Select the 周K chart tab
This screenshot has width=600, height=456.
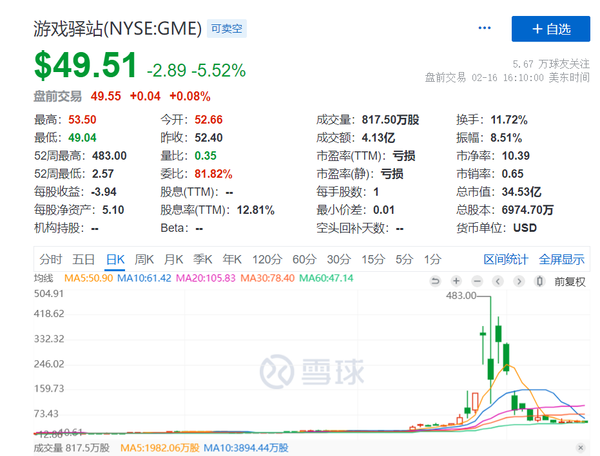(144, 259)
